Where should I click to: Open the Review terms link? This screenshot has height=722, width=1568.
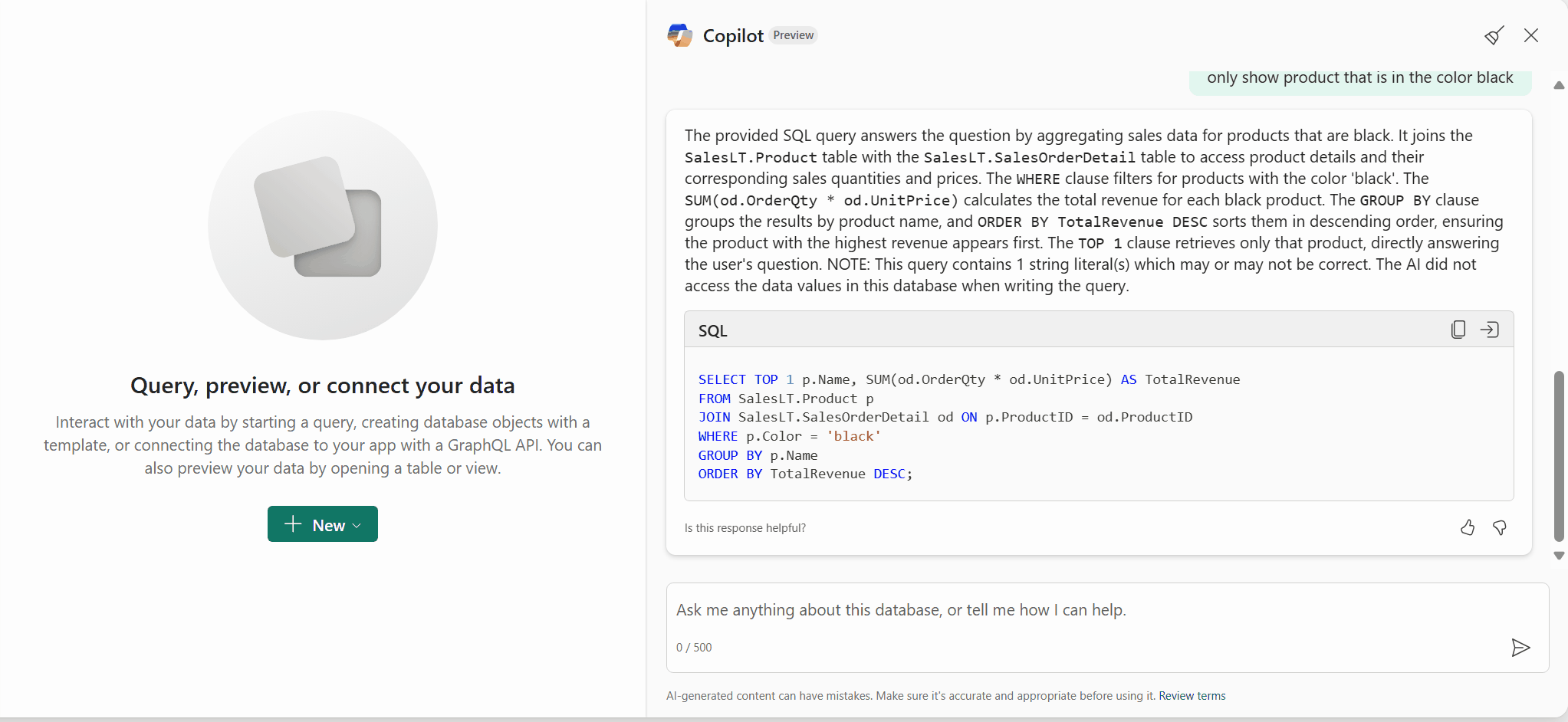[x=1192, y=696]
